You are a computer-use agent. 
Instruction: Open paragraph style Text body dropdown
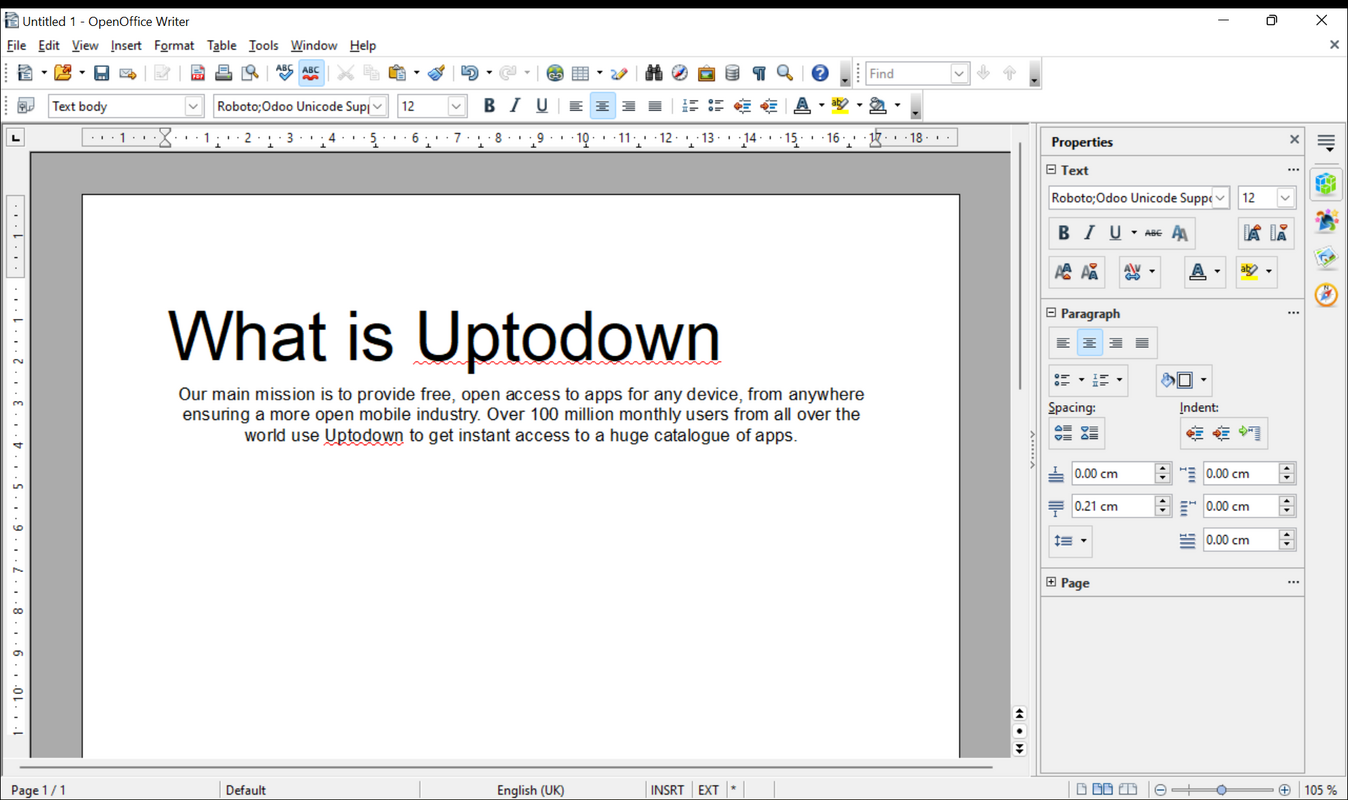pos(194,106)
